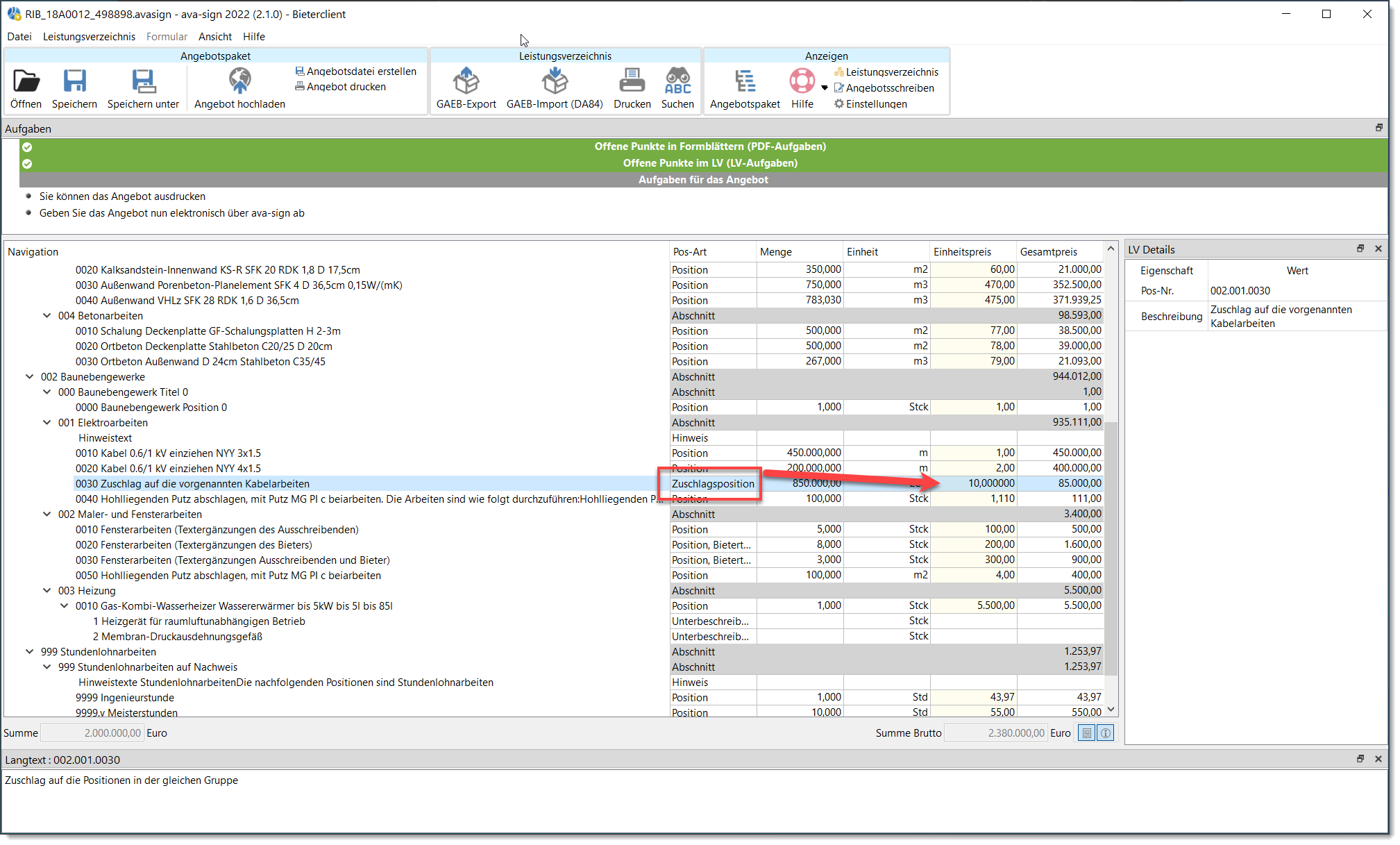Select Hinweistext under Elektroarbeiten

(x=105, y=438)
